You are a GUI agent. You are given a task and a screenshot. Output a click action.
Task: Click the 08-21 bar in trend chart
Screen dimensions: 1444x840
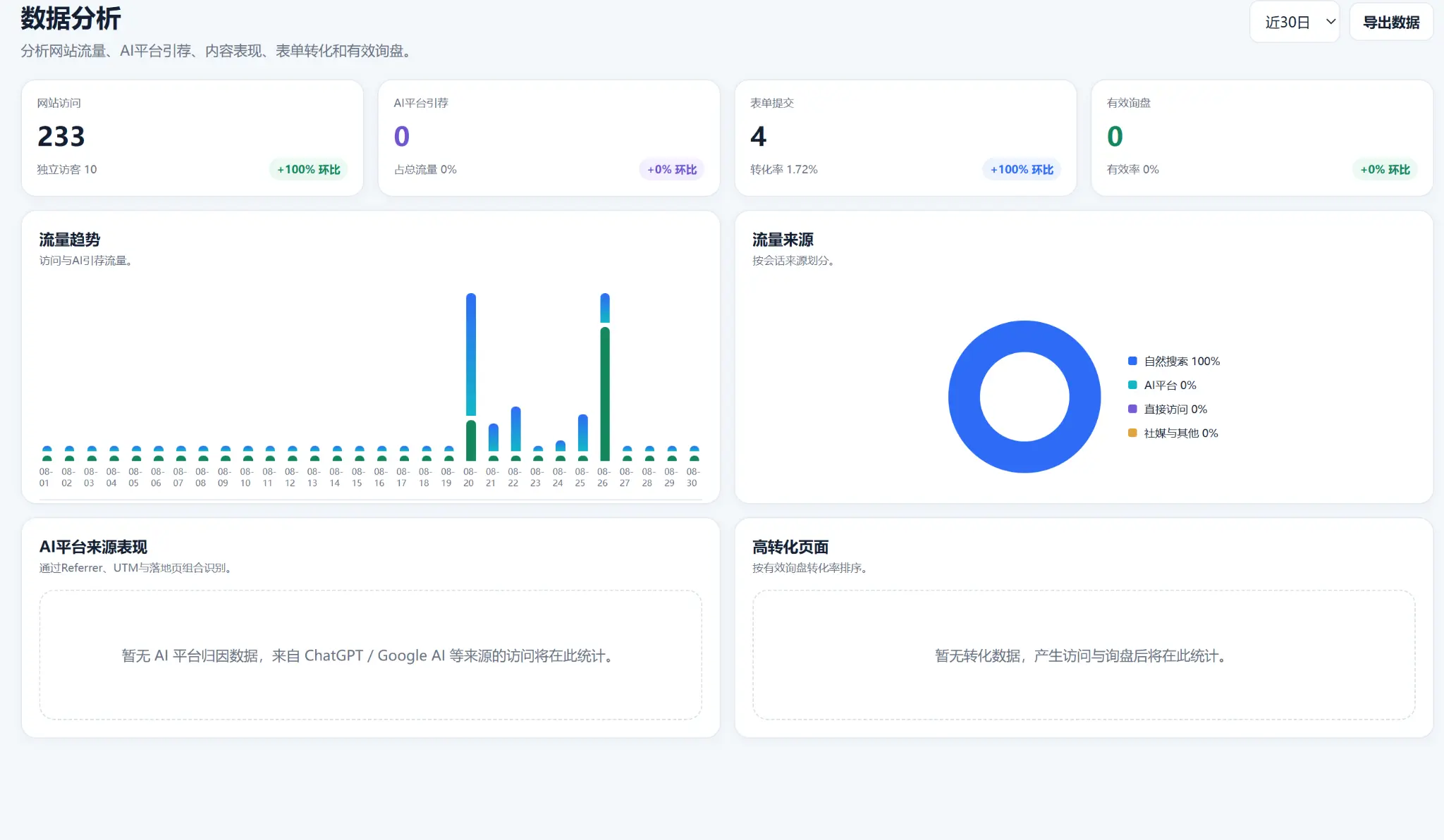tap(494, 437)
